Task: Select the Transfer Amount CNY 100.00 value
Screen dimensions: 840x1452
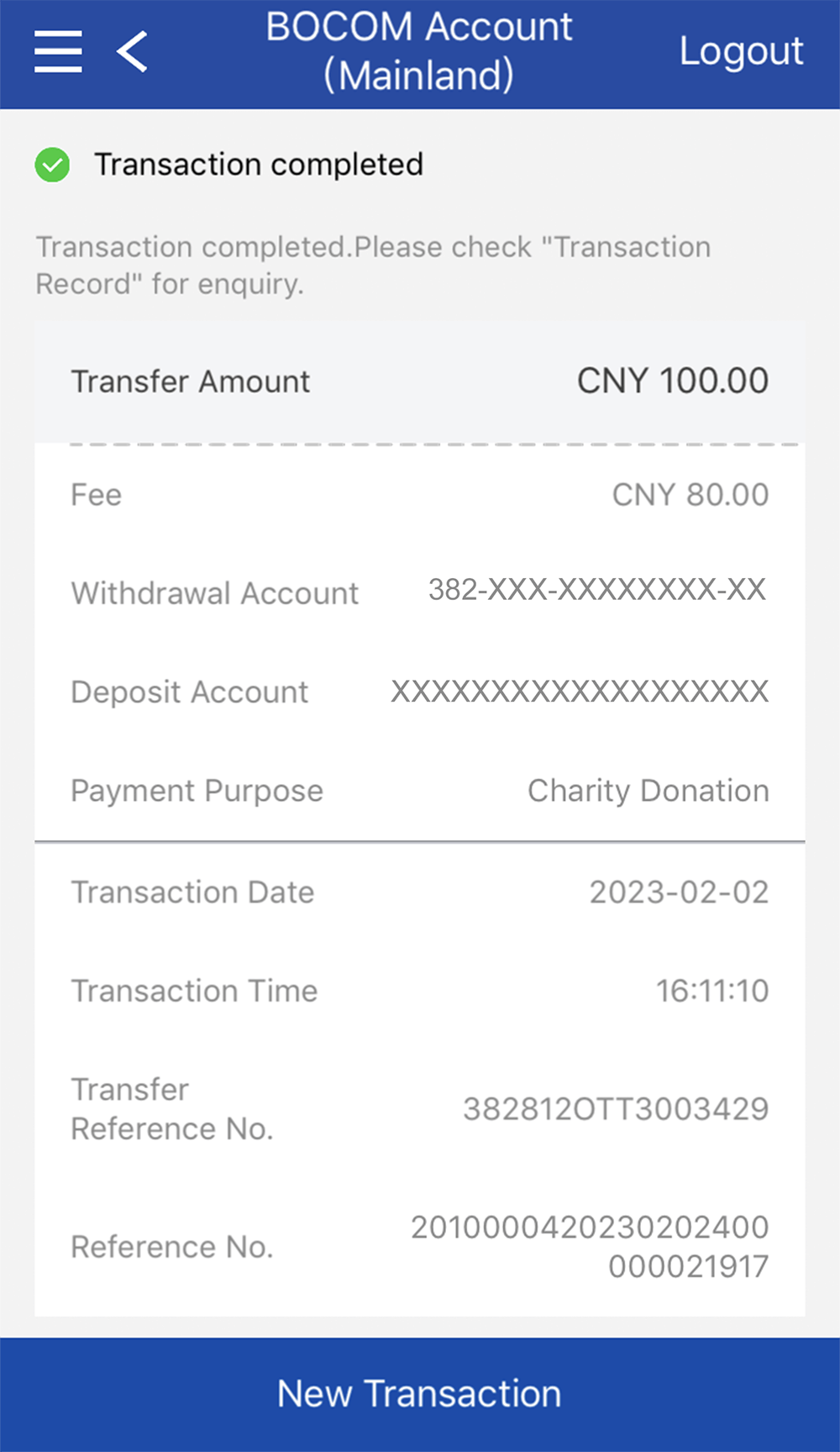Action: click(672, 381)
